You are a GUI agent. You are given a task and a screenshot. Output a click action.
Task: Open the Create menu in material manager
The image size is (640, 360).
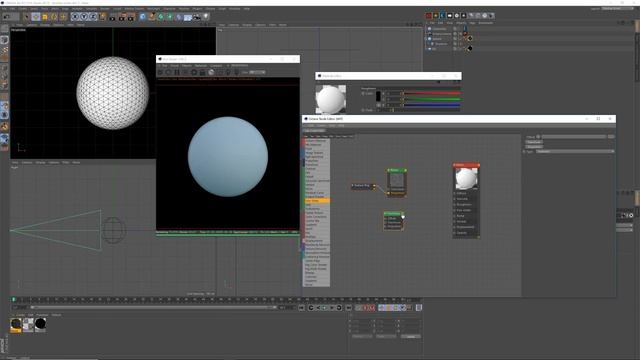point(20,315)
